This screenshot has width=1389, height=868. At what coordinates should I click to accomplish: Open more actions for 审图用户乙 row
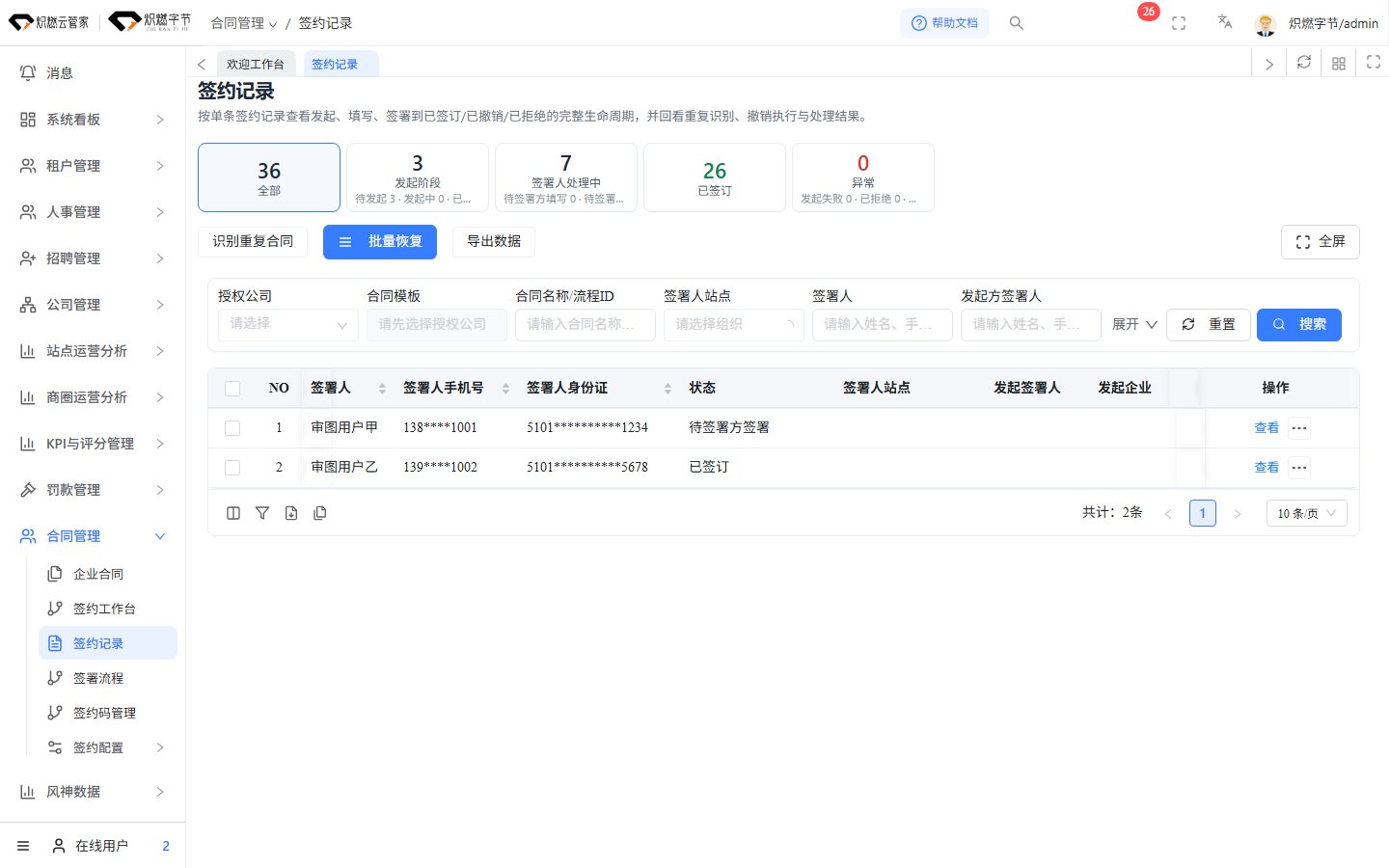coord(1299,468)
